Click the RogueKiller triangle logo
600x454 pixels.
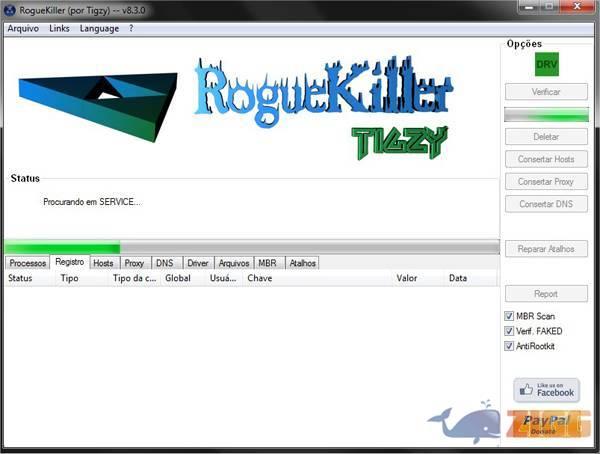(98, 98)
